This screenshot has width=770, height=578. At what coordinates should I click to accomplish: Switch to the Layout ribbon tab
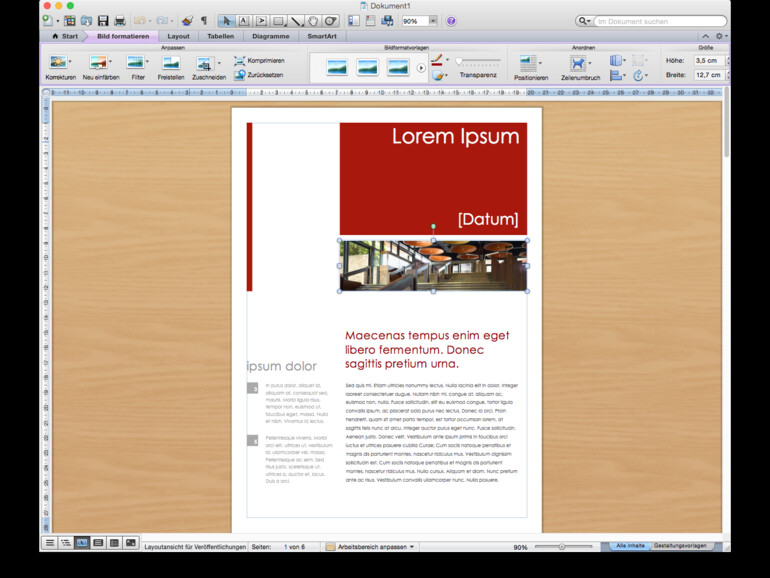[x=178, y=36]
